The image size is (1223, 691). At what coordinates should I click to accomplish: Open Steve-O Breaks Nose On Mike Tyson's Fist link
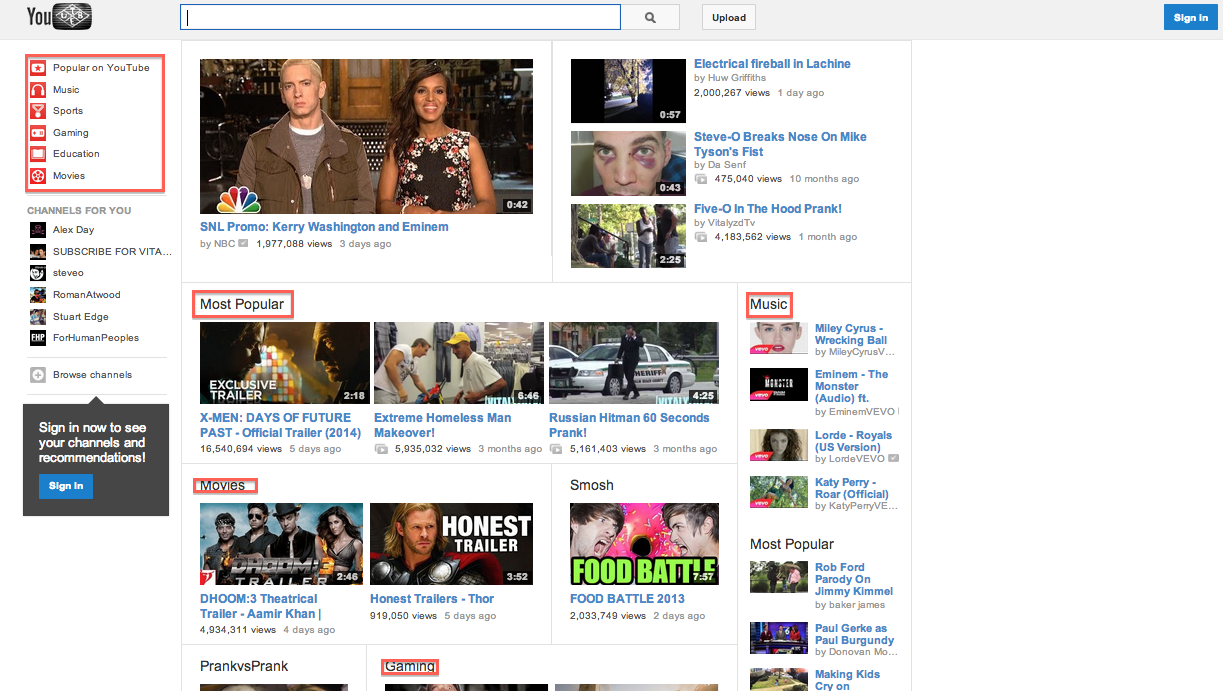(x=780, y=144)
